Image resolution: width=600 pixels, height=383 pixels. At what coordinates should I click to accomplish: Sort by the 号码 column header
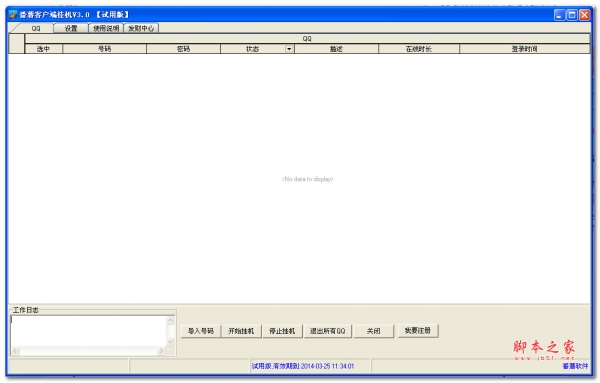(104, 49)
